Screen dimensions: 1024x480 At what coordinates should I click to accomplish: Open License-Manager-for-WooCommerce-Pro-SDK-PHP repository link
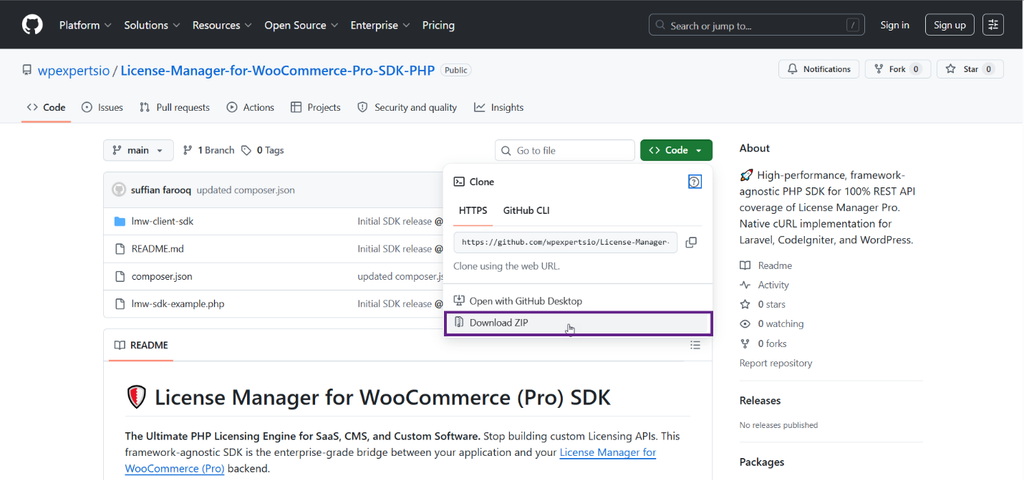[278, 71]
